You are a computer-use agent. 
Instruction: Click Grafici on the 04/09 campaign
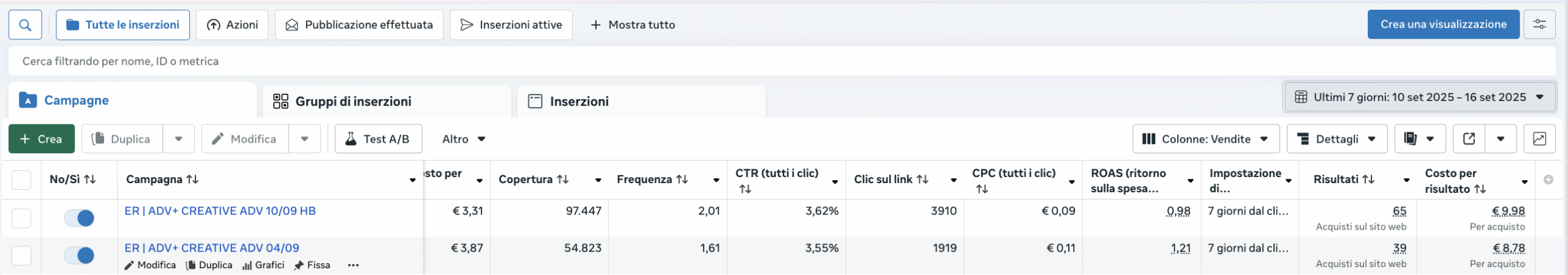(x=263, y=265)
